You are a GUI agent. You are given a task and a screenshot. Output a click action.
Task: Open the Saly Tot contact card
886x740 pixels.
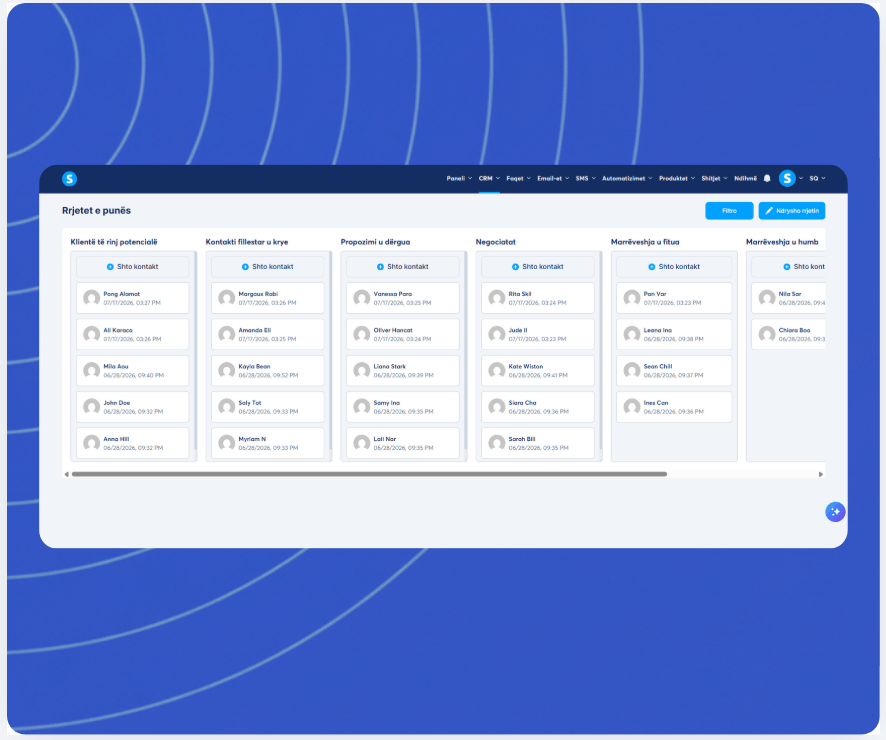(268, 407)
